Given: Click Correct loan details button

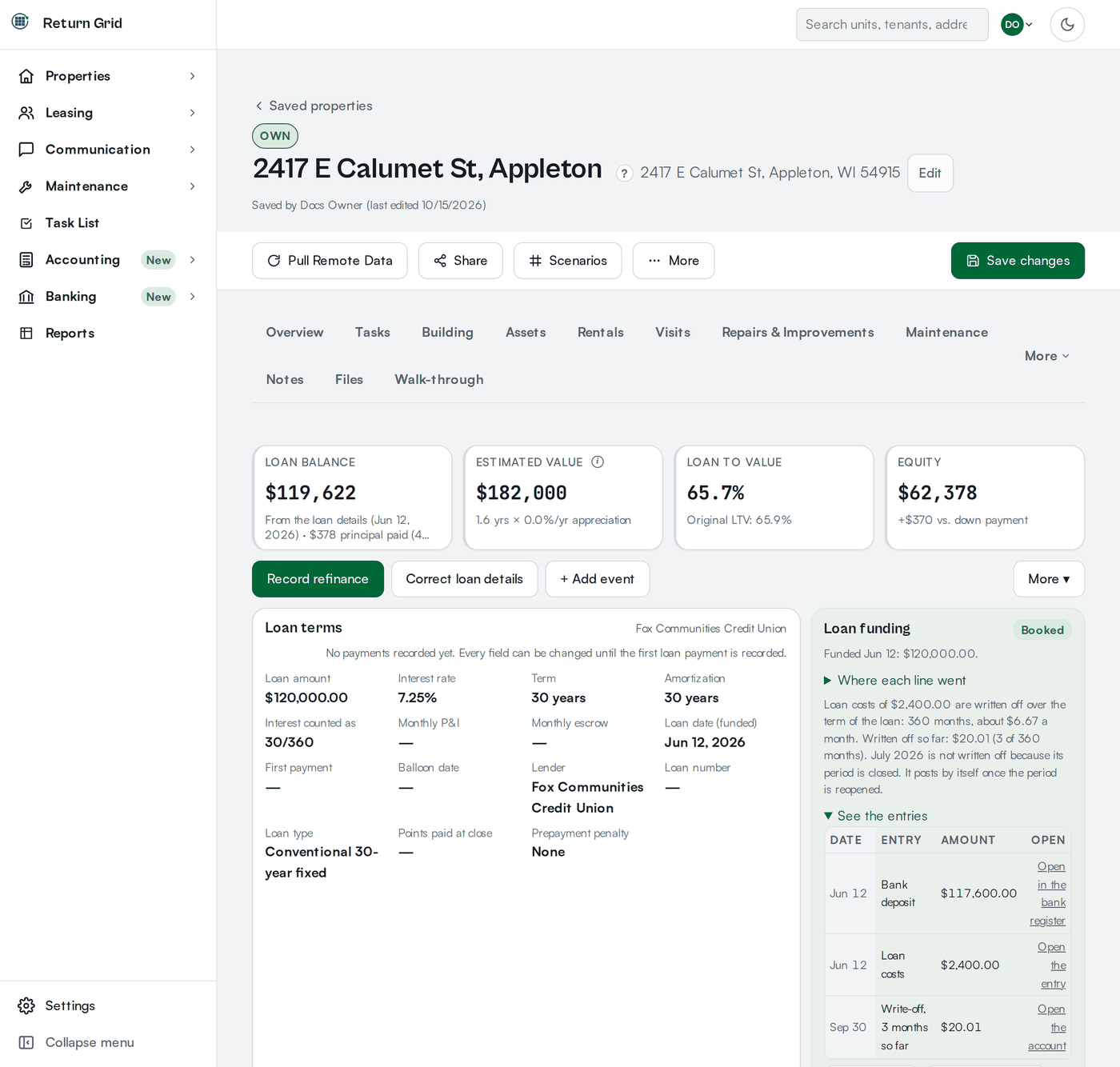Looking at the screenshot, I should coord(464,579).
